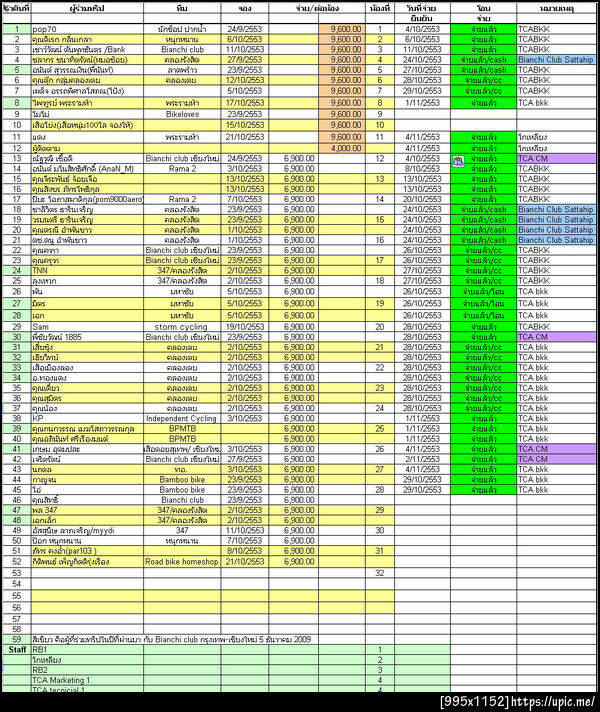Select the 'หมายเหตุ' column header
The height and width of the screenshot is (712, 600).
pyautogui.click(x=556, y=8)
